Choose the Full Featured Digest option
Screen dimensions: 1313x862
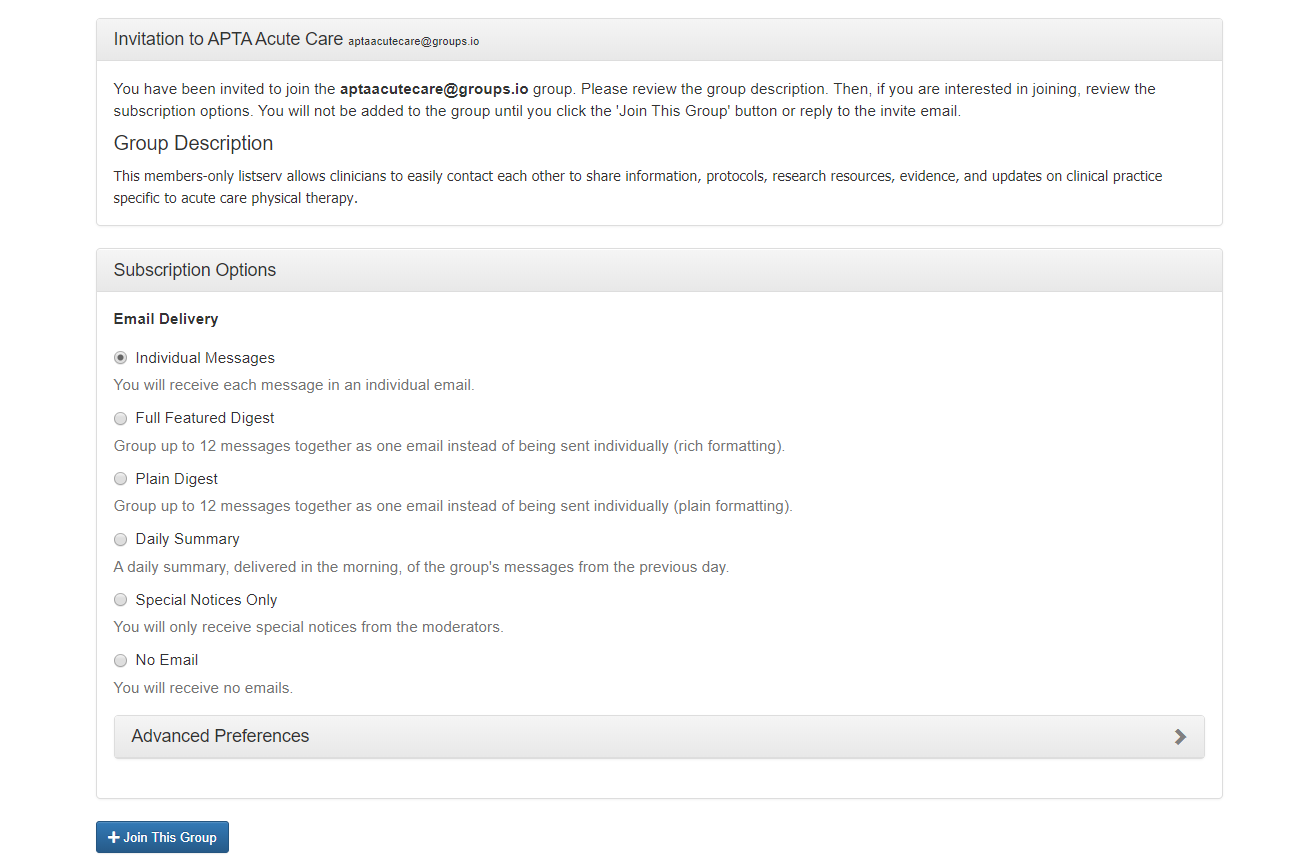[120, 418]
